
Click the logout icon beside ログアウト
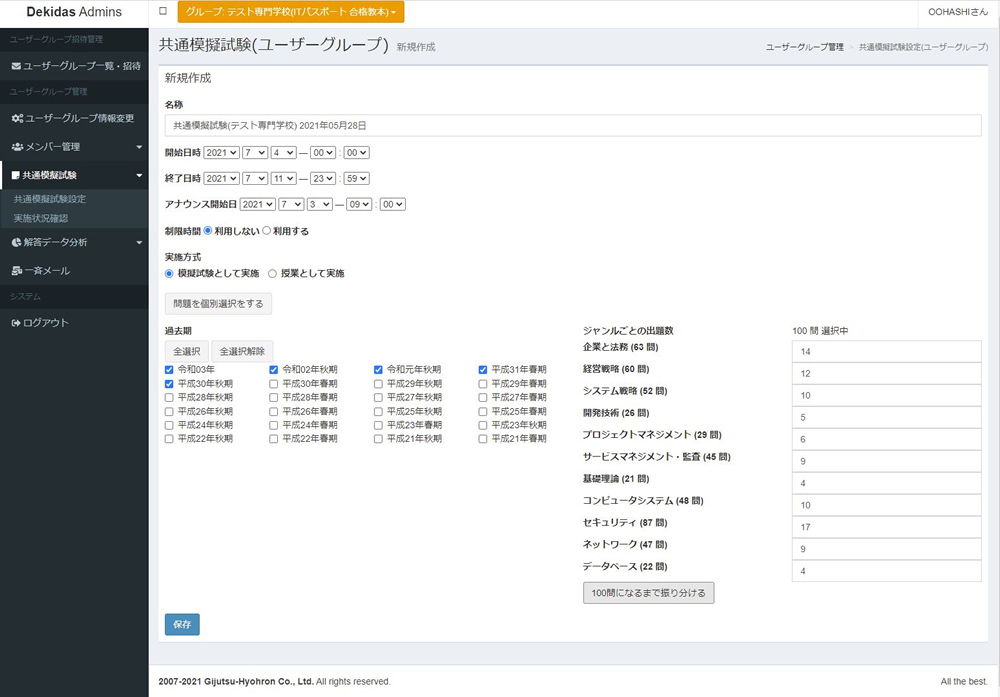(16, 323)
